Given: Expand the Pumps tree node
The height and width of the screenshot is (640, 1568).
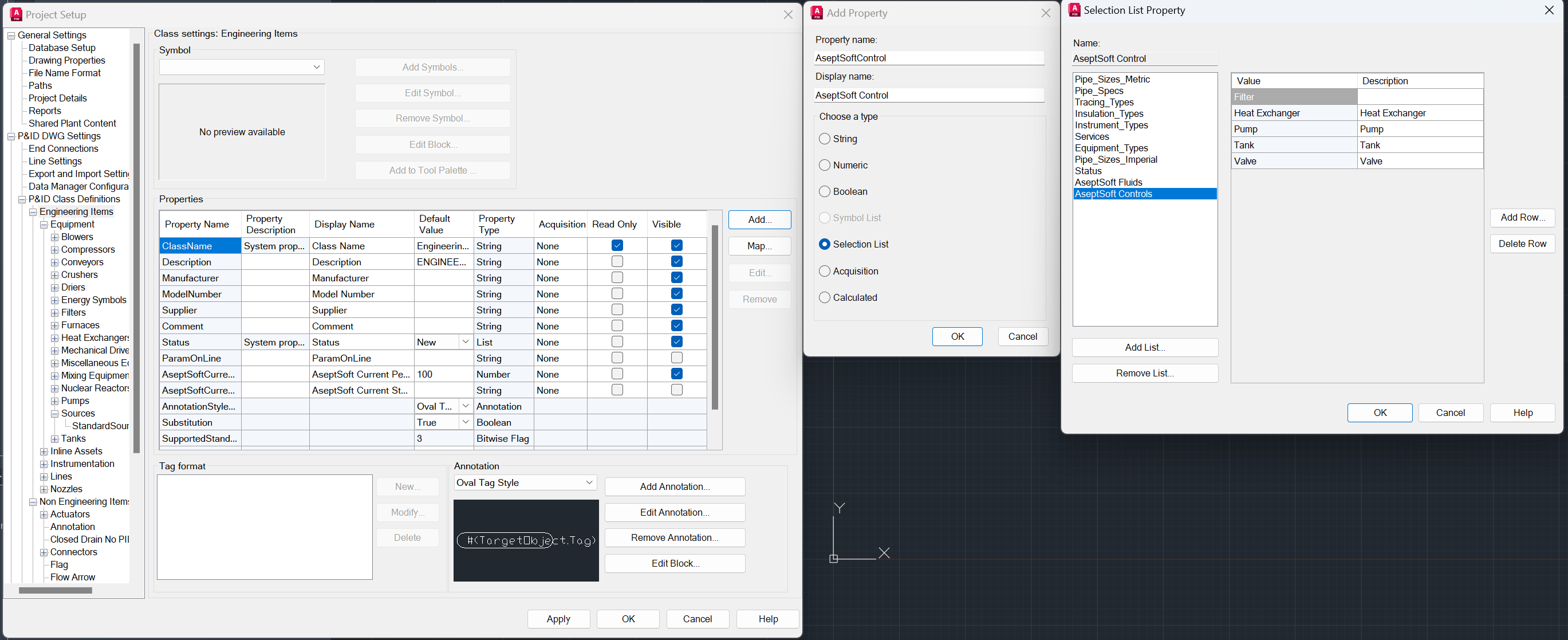Looking at the screenshot, I should tap(55, 401).
